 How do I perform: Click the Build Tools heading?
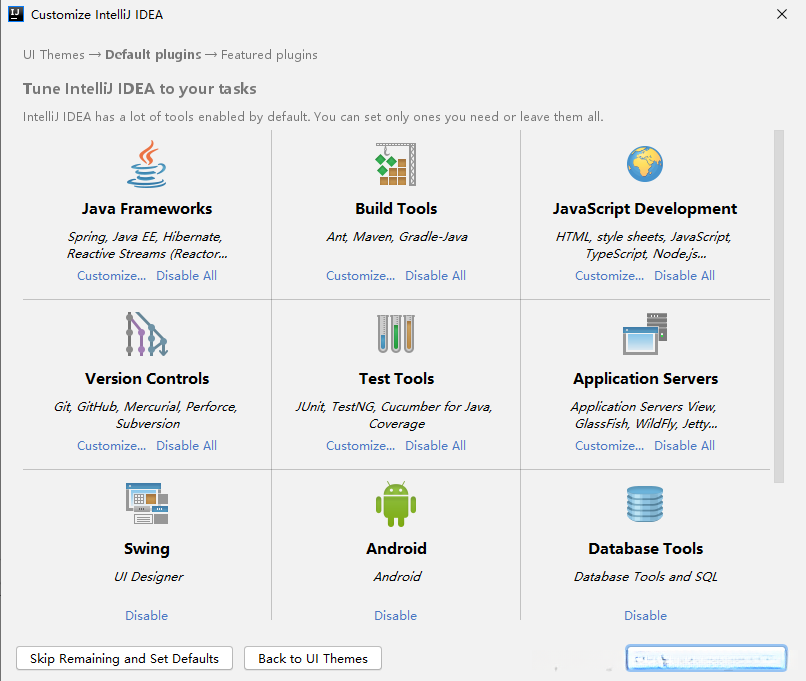pyautogui.click(x=396, y=209)
